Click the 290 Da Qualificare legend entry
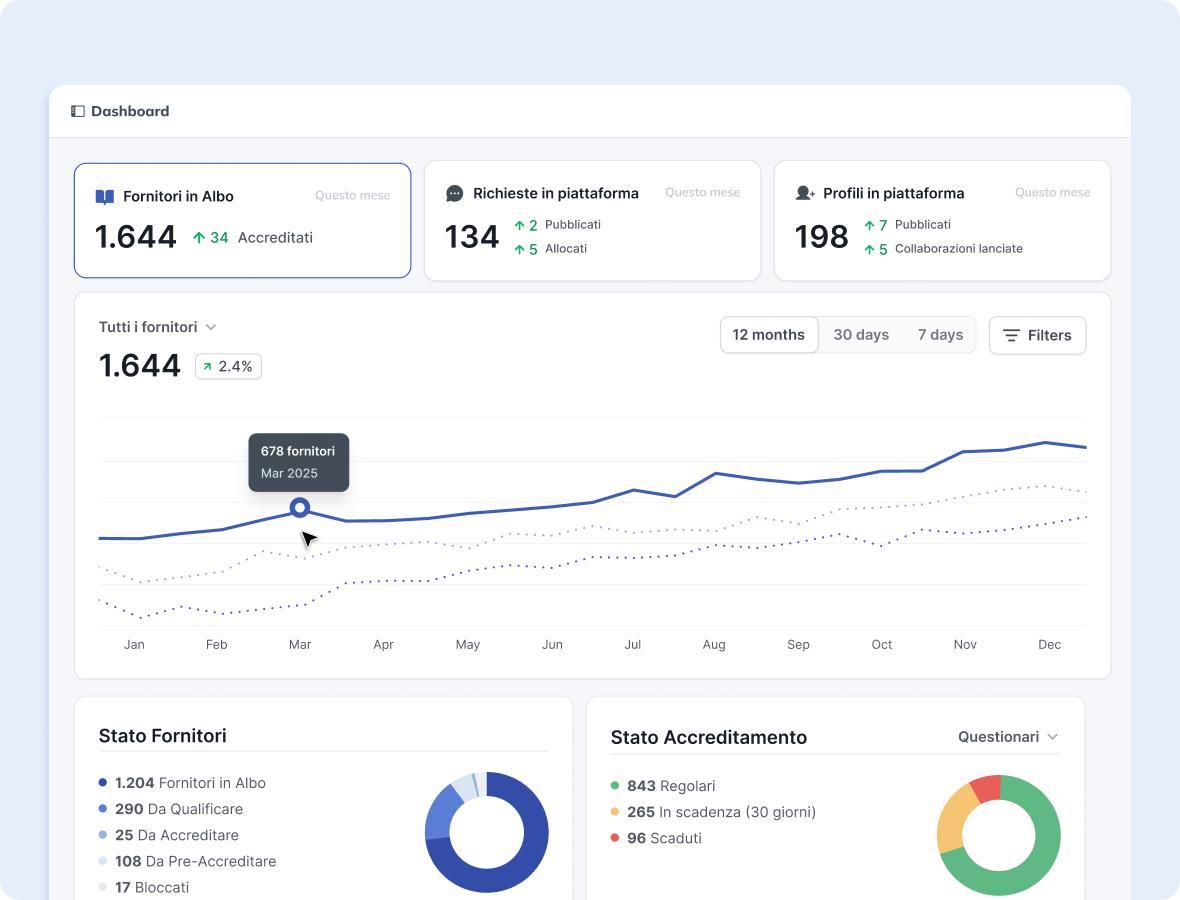The width and height of the screenshot is (1180, 900). (x=178, y=809)
